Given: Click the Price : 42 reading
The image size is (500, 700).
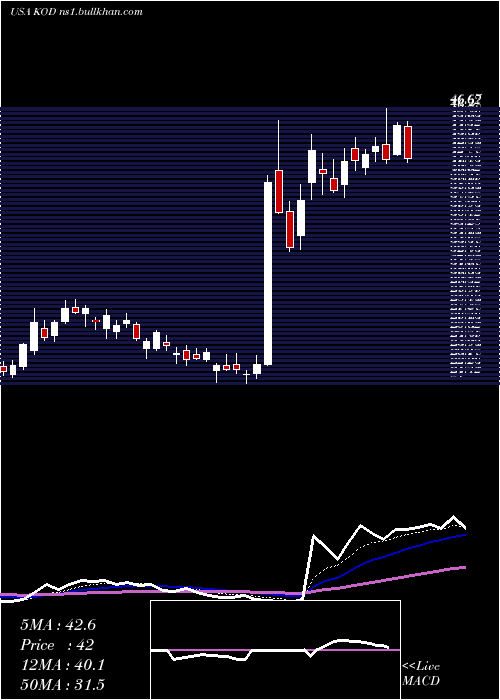Looking at the screenshot, I should (57, 645).
